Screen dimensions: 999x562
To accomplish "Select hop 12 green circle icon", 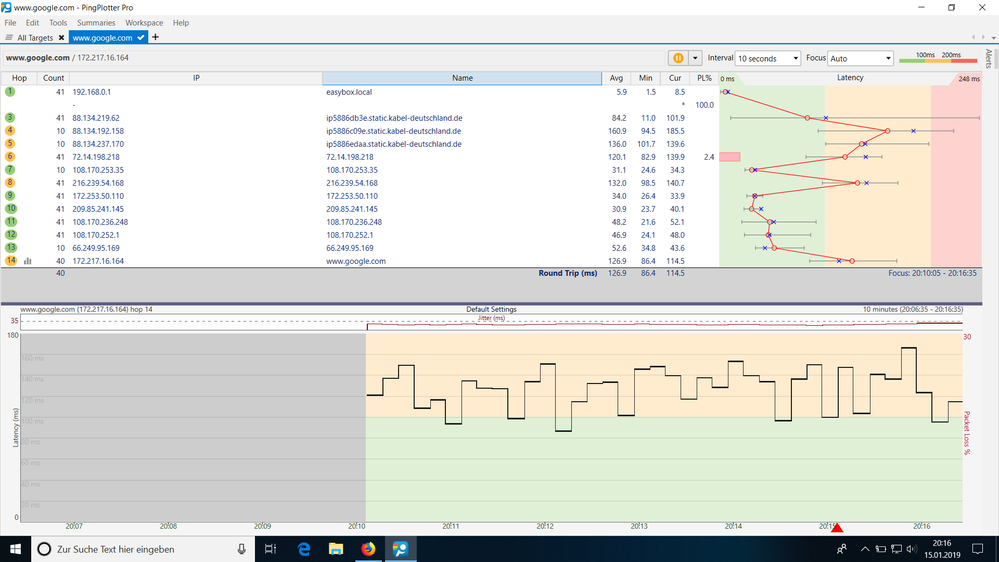I will click(x=10, y=234).
